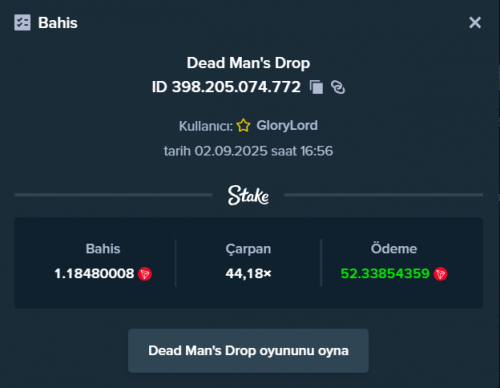Click the Bahis dialog title text
500x388 pixels.
(58, 23)
